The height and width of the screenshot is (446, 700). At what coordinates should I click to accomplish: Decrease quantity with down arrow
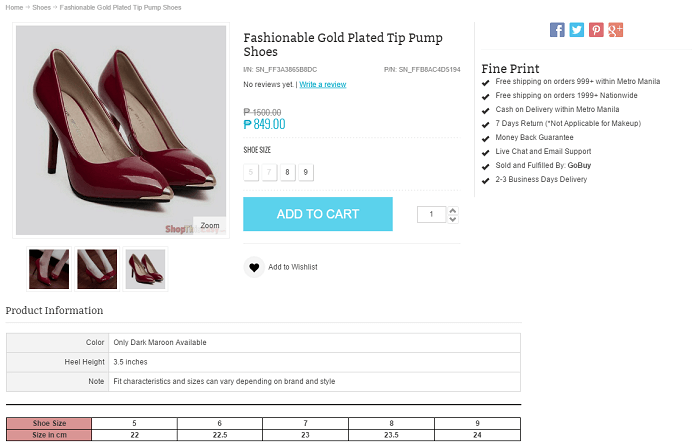[x=453, y=219]
